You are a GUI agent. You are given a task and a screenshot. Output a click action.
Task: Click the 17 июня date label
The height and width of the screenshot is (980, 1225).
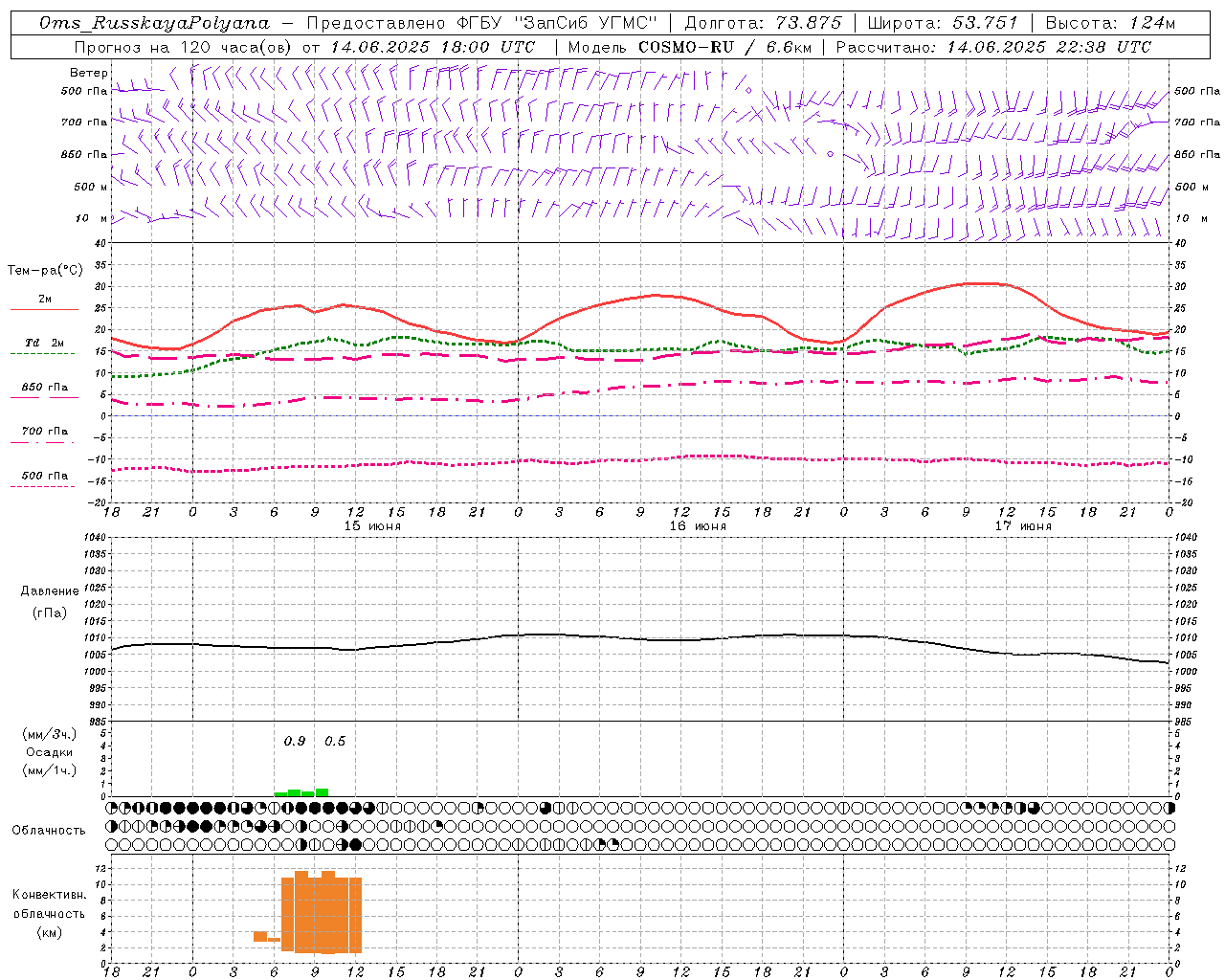coord(1023,525)
